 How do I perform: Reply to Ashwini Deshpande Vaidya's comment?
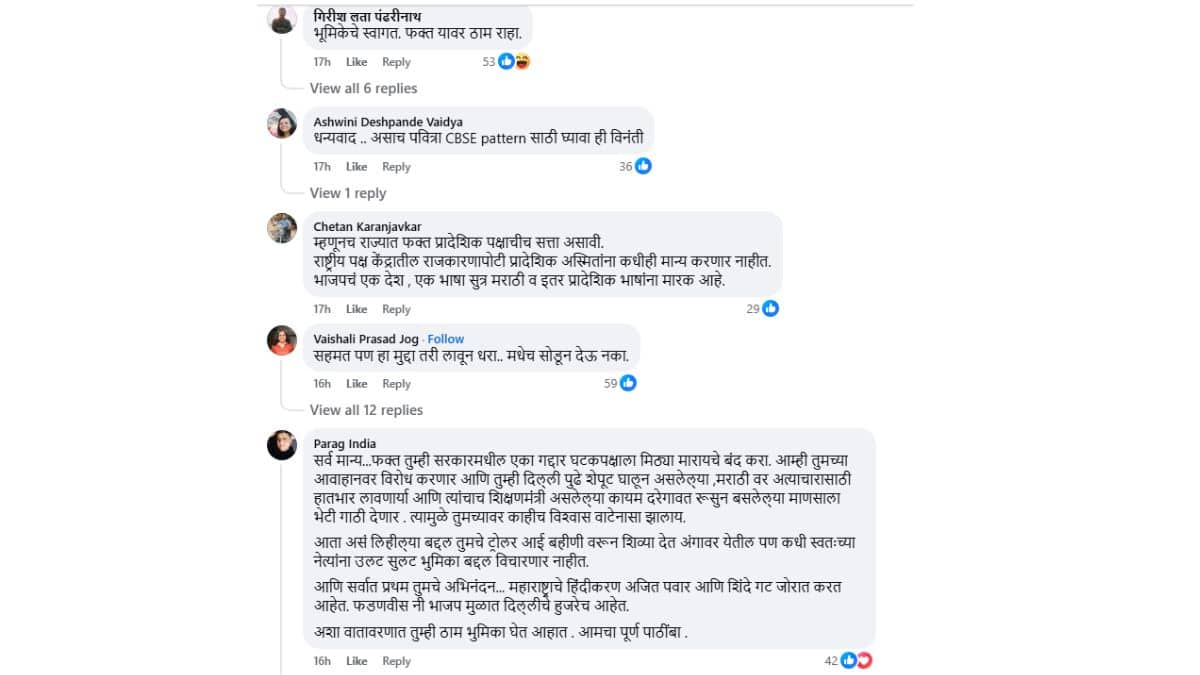(x=396, y=166)
